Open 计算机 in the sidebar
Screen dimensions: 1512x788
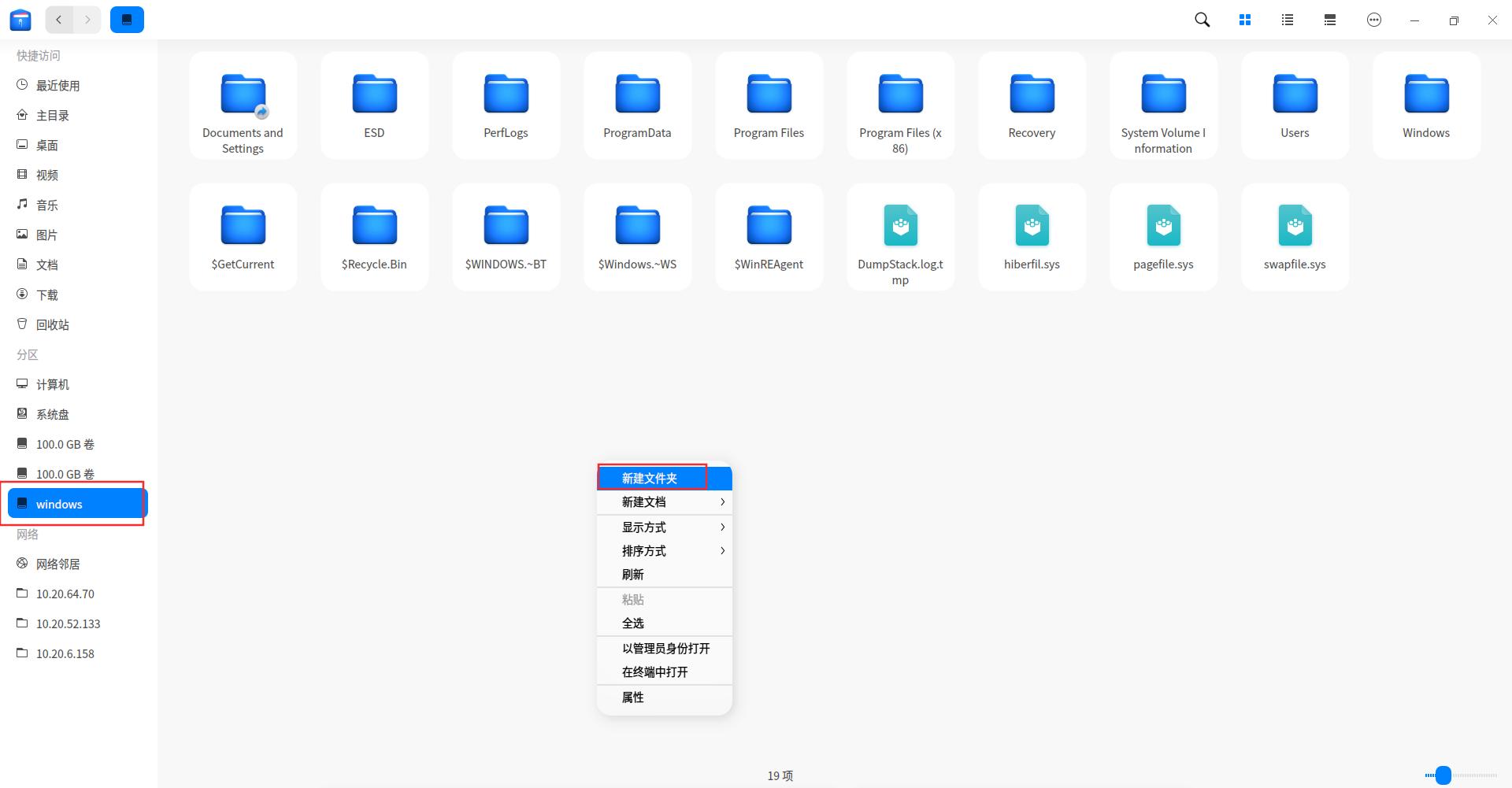[78, 384]
